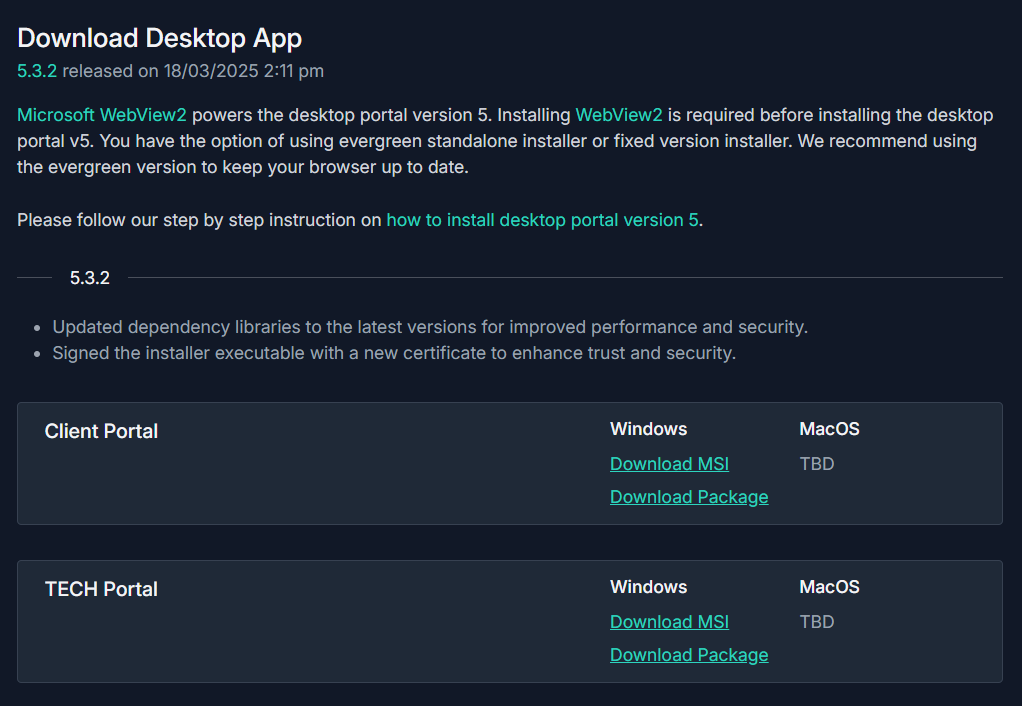This screenshot has height=706, width=1022.
Task: Click the MacOS label in Client Portal card
Action: tap(829, 429)
